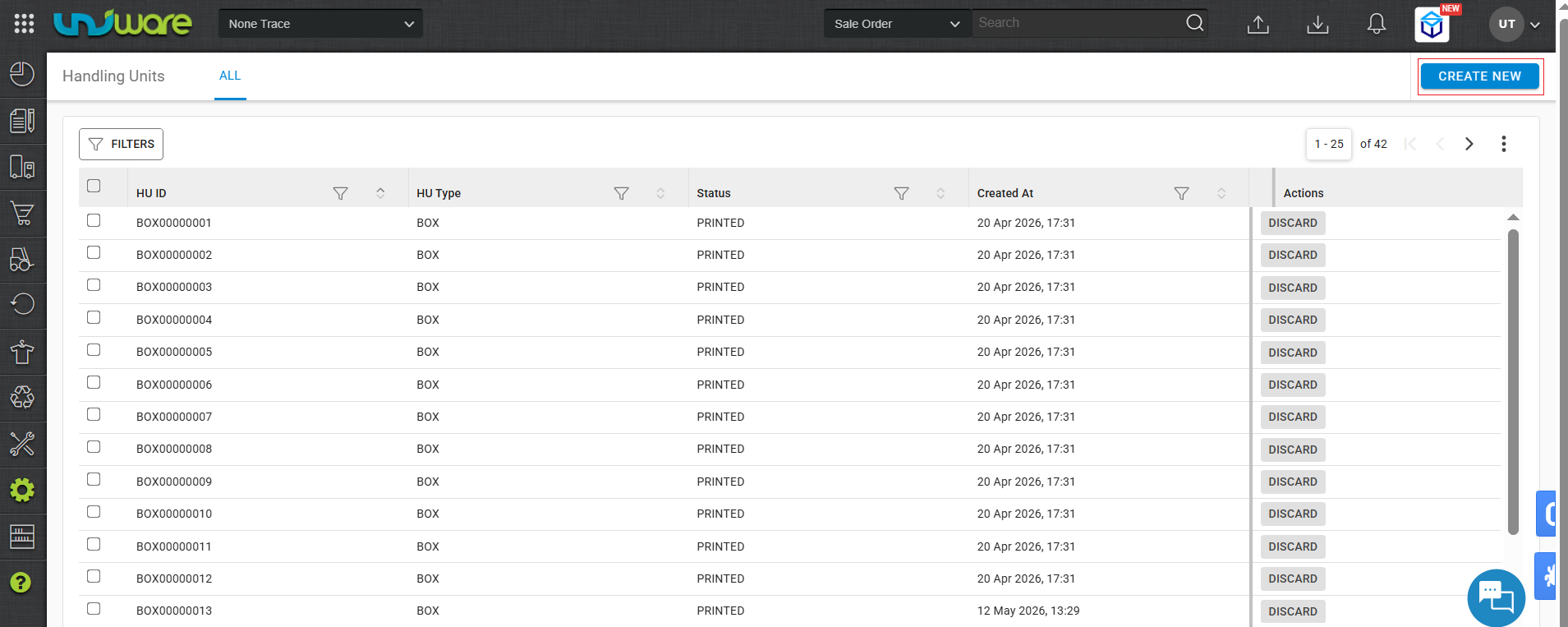1568x627 pixels.
Task: Open the three-dot table options menu
Action: (x=1504, y=144)
